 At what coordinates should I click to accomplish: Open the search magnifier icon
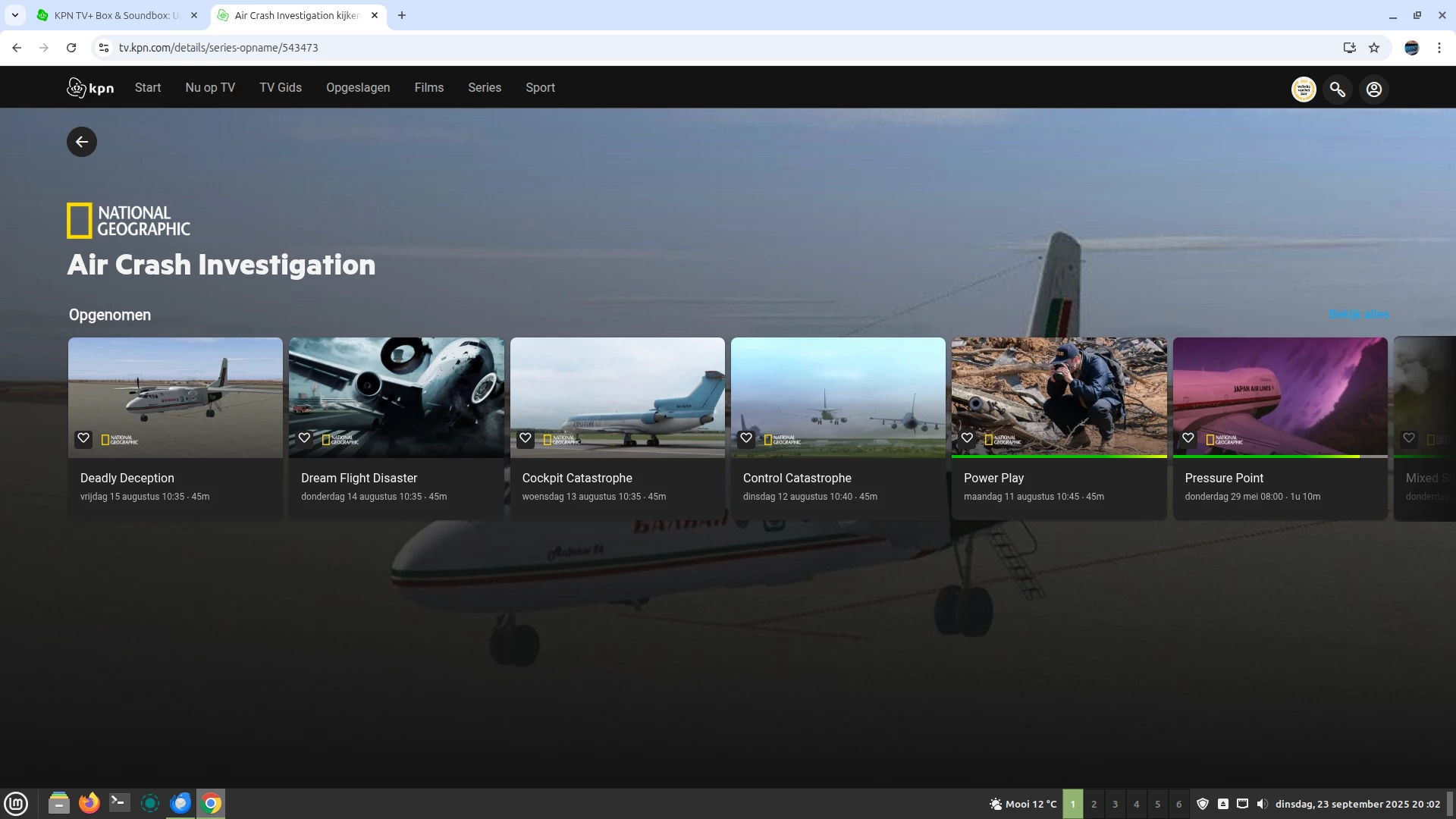point(1338,89)
